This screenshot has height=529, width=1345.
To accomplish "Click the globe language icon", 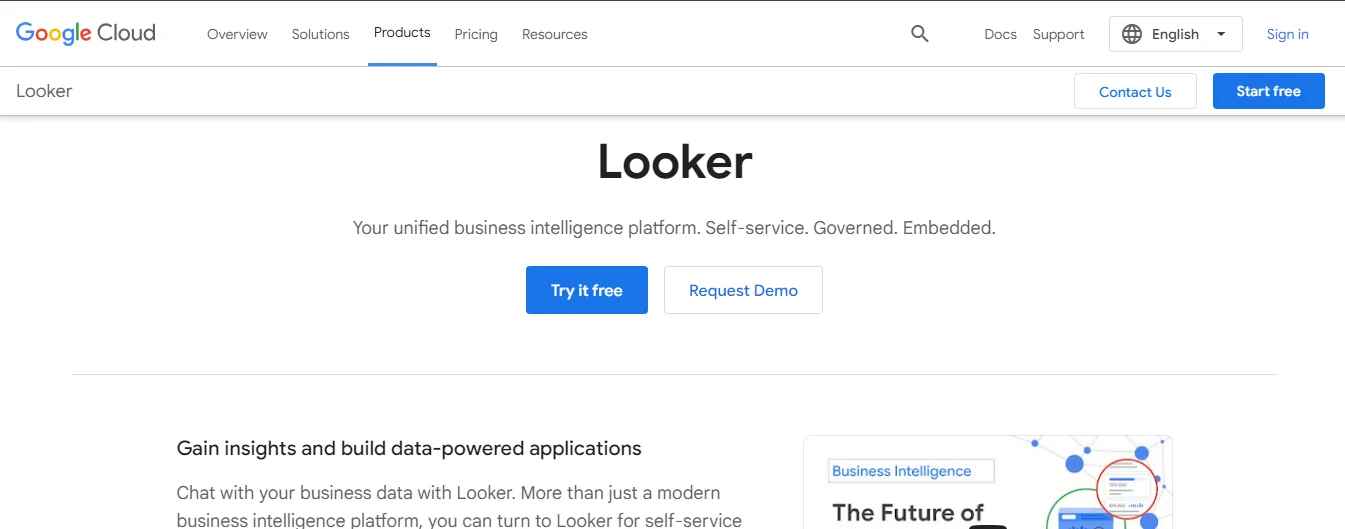I will 1132,34.
